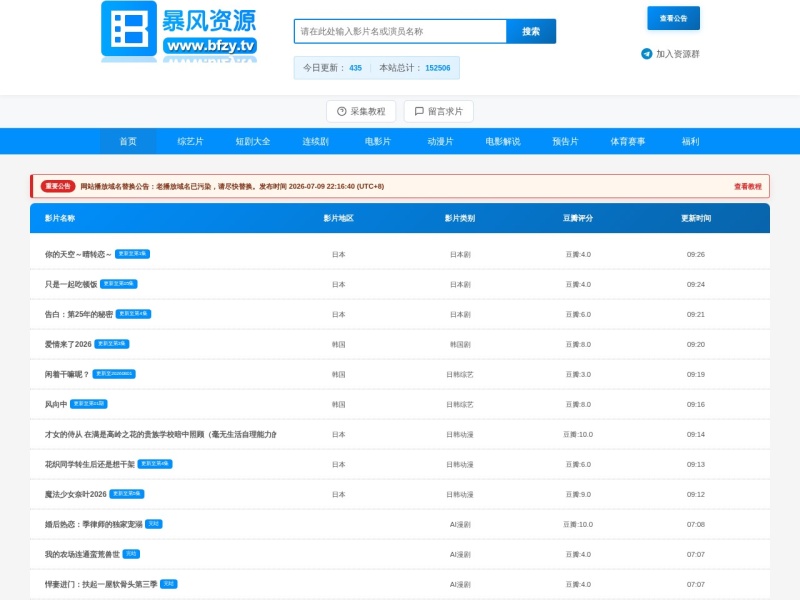Click the 完结 badge next to 我的农场连通蛮荒兽世
Viewport: 800px width, 600px height.
pos(131,554)
